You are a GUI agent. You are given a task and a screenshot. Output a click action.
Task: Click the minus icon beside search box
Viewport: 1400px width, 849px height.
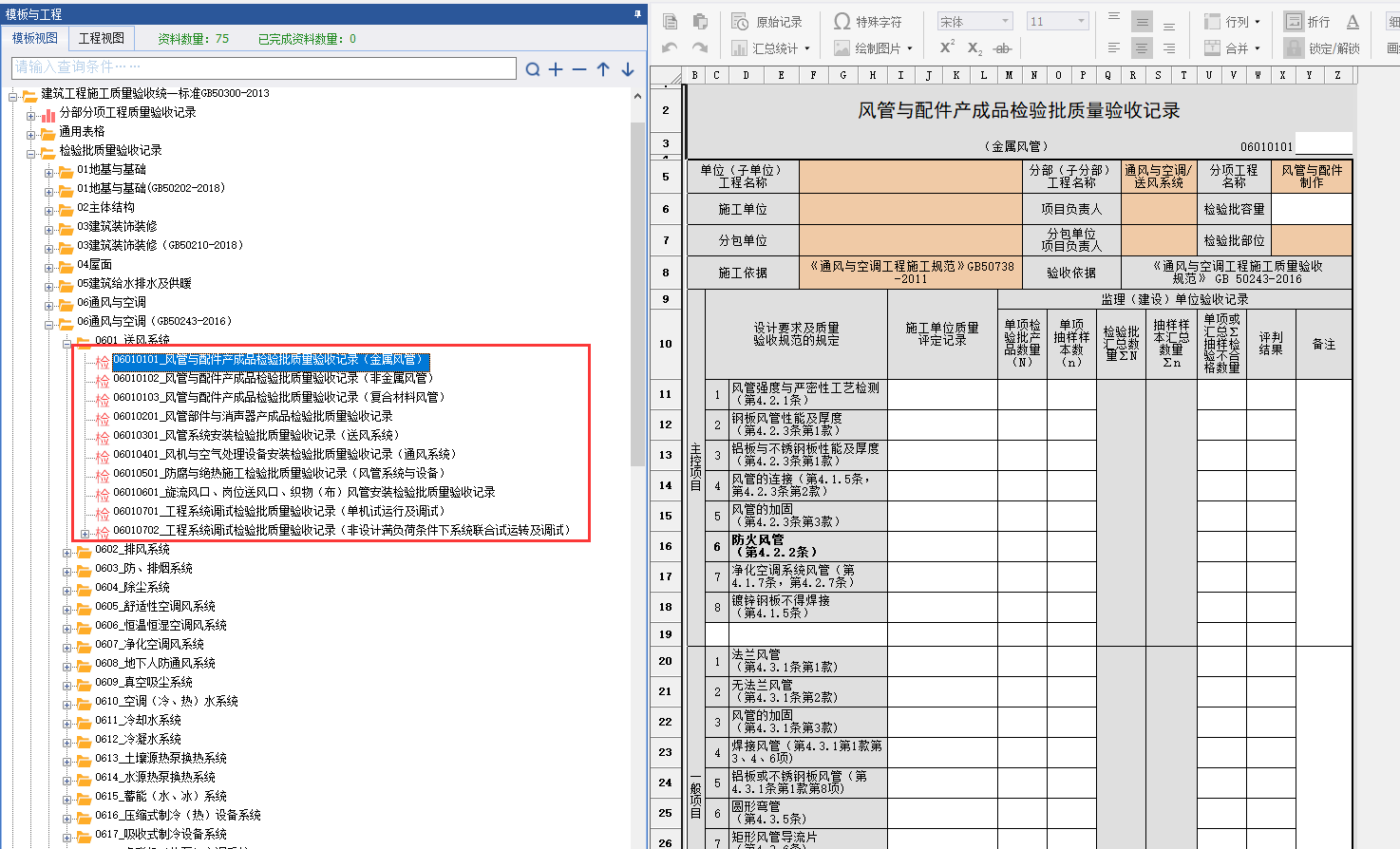pos(579,69)
